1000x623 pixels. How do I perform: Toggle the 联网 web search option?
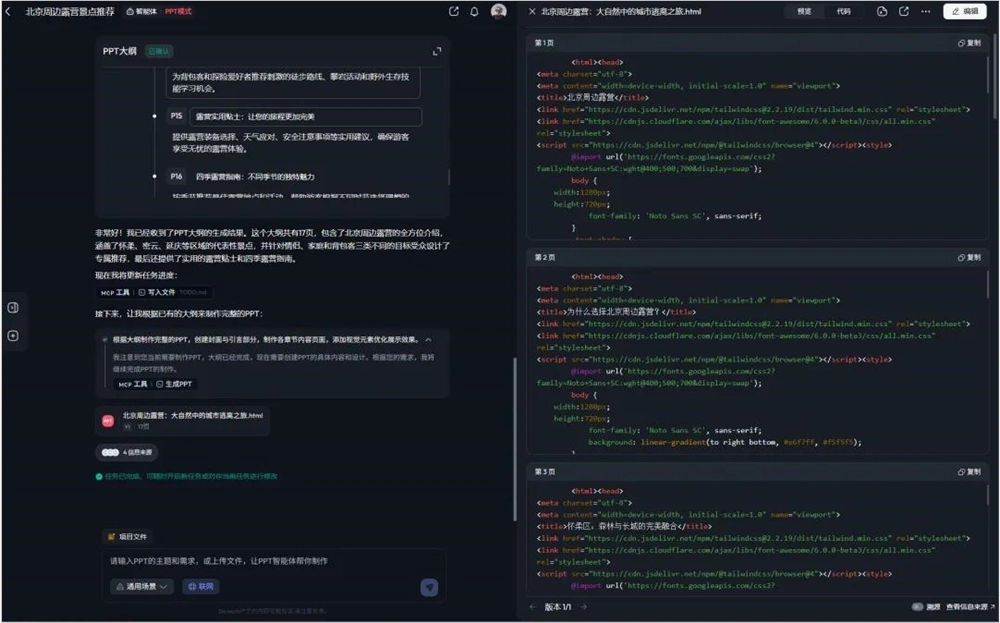[x=201, y=587]
